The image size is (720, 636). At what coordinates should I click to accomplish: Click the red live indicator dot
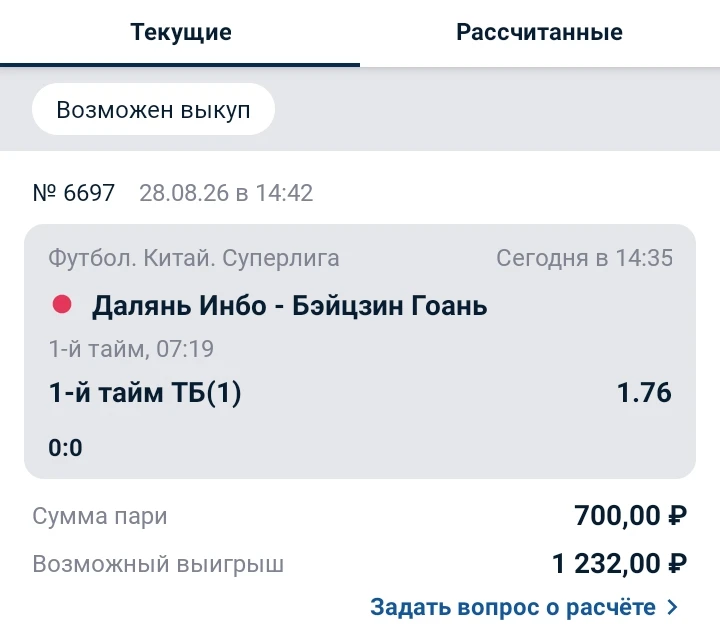click(x=62, y=304)
